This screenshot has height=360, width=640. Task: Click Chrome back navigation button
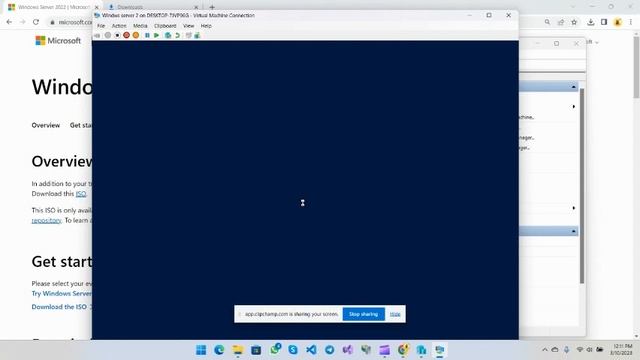pyautogui.click(x=9, y=22)
